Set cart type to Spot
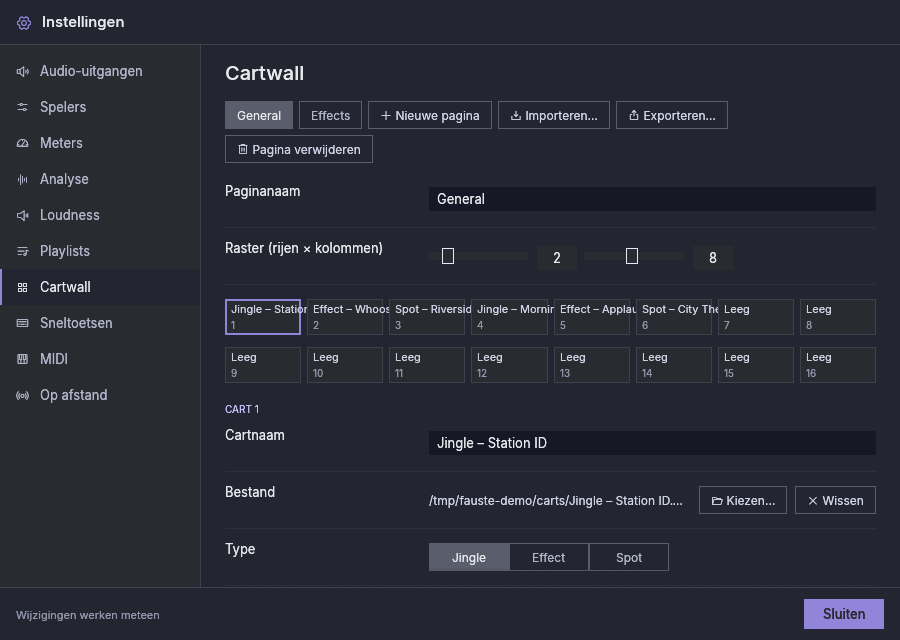Viewport: 900px width, 640px height. point(629,557)
